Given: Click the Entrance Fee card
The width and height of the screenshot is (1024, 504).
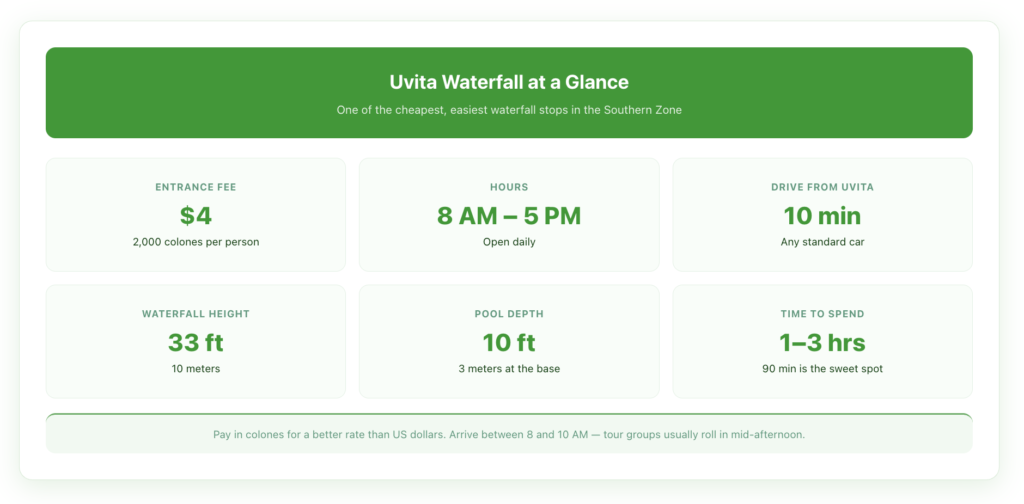Looking at the screenshot, I should (x=196, y=214).
